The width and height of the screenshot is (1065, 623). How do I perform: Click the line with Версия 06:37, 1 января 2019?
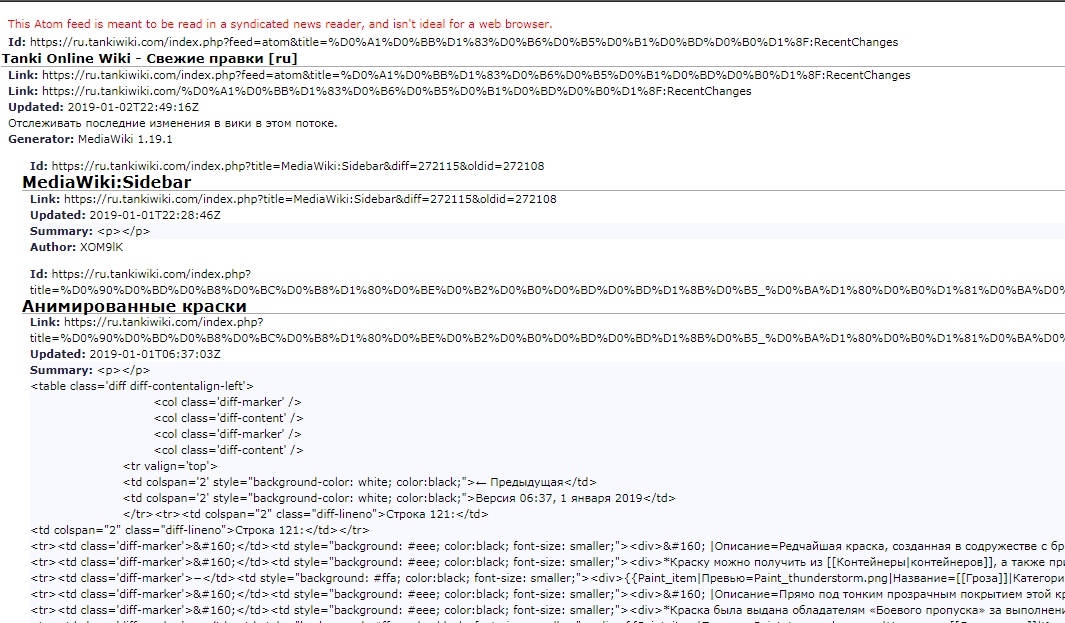tap(399, 497)
